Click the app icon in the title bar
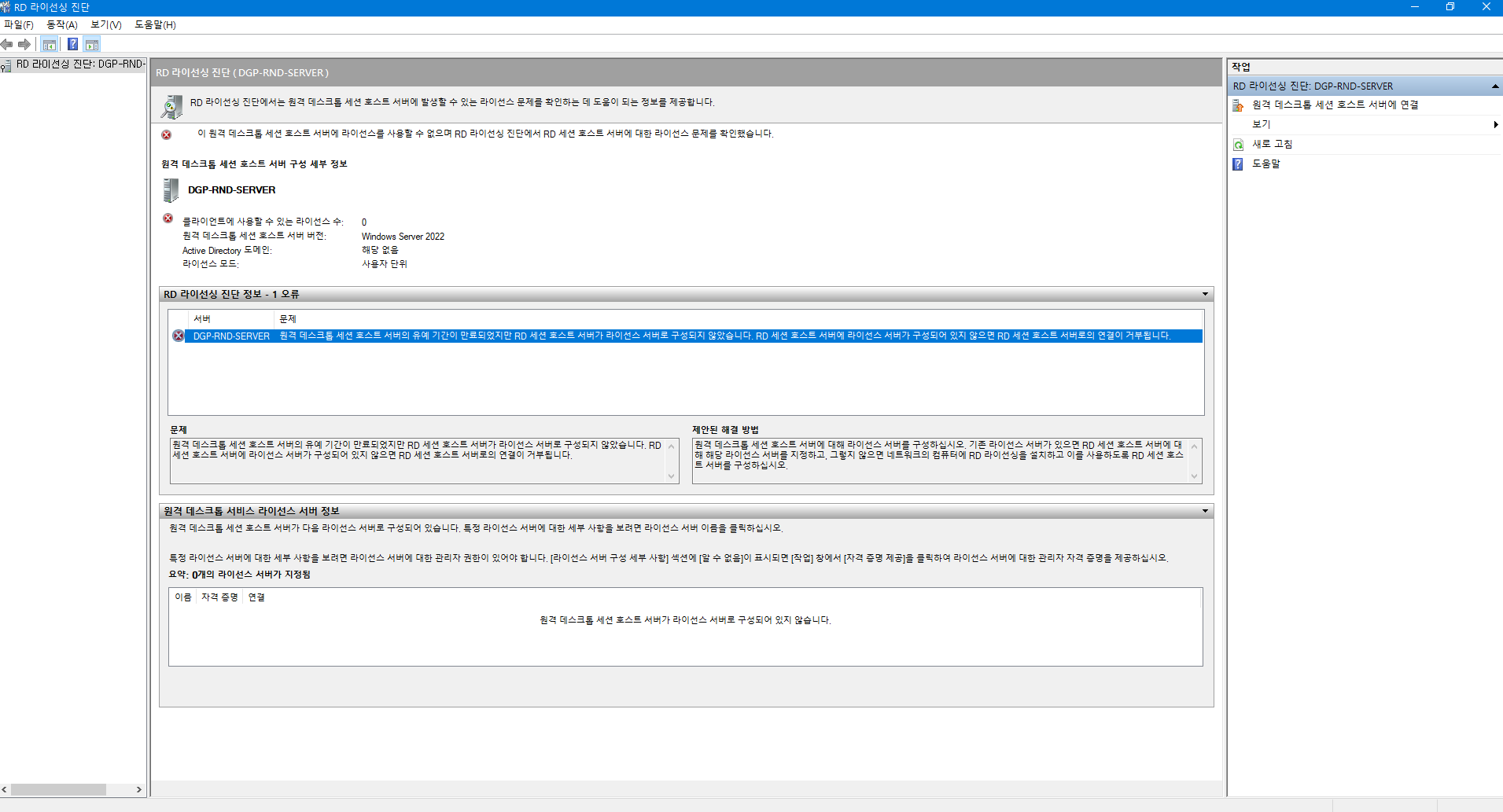The height and width of the screenshot is (812, 1503). [x=6, y=7]
